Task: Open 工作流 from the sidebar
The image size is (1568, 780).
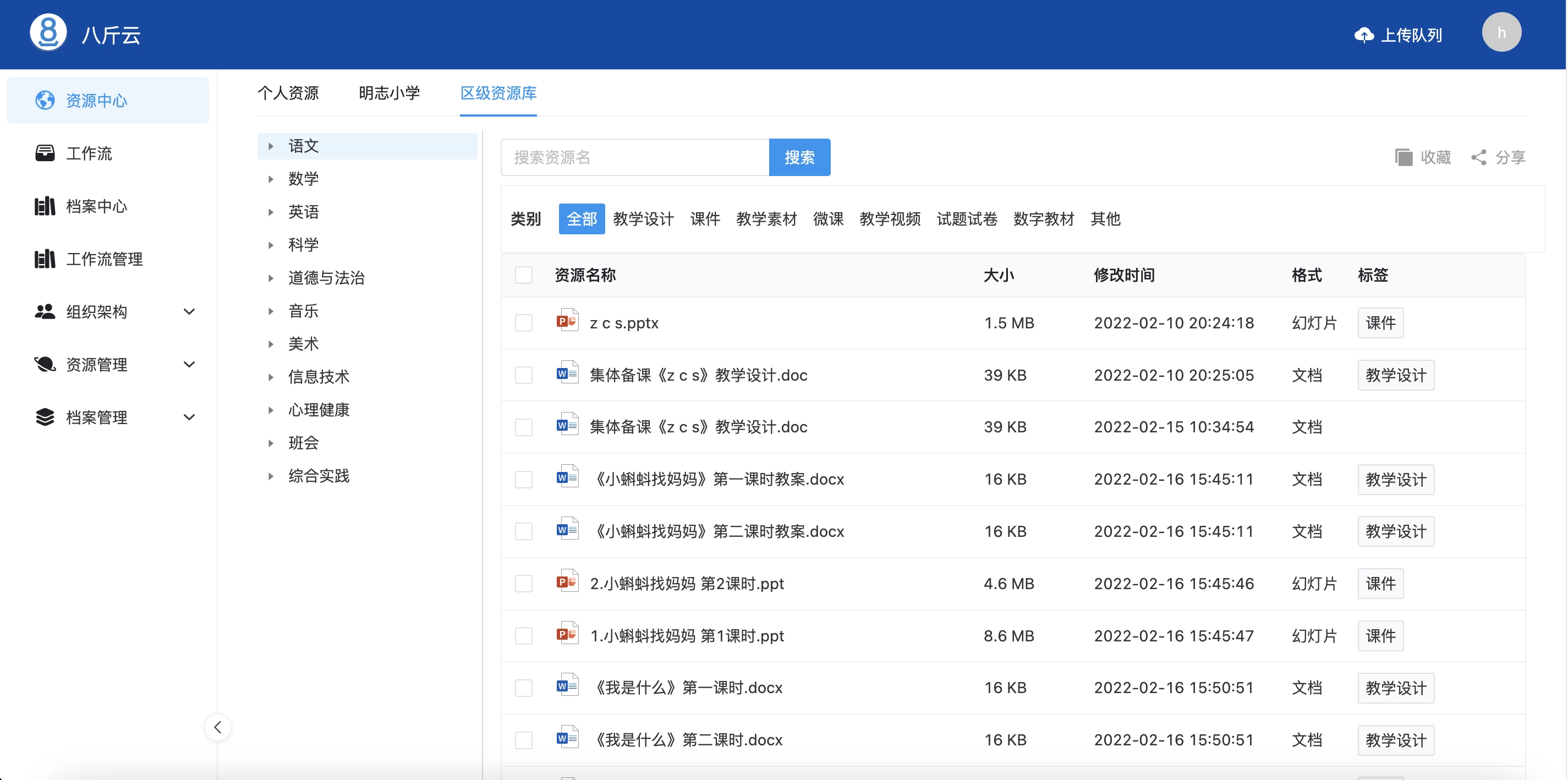Action: 89,153
